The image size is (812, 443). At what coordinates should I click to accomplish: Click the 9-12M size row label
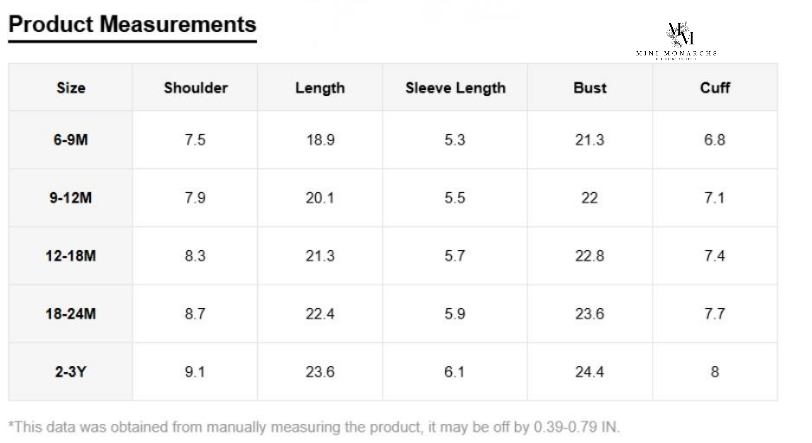click(71, 198)
